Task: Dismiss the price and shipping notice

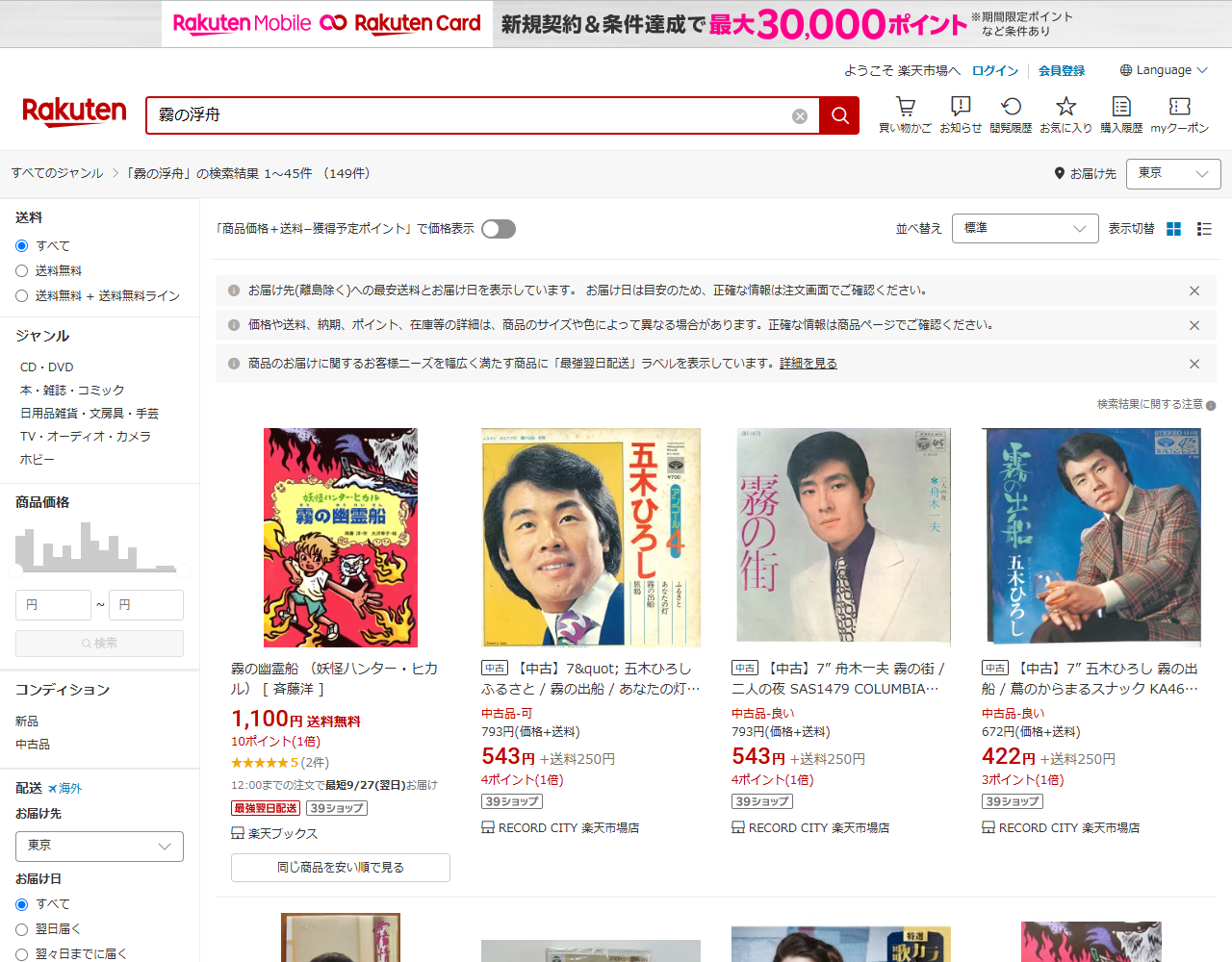Action: pyautogui.click(x=1194, y=325)
